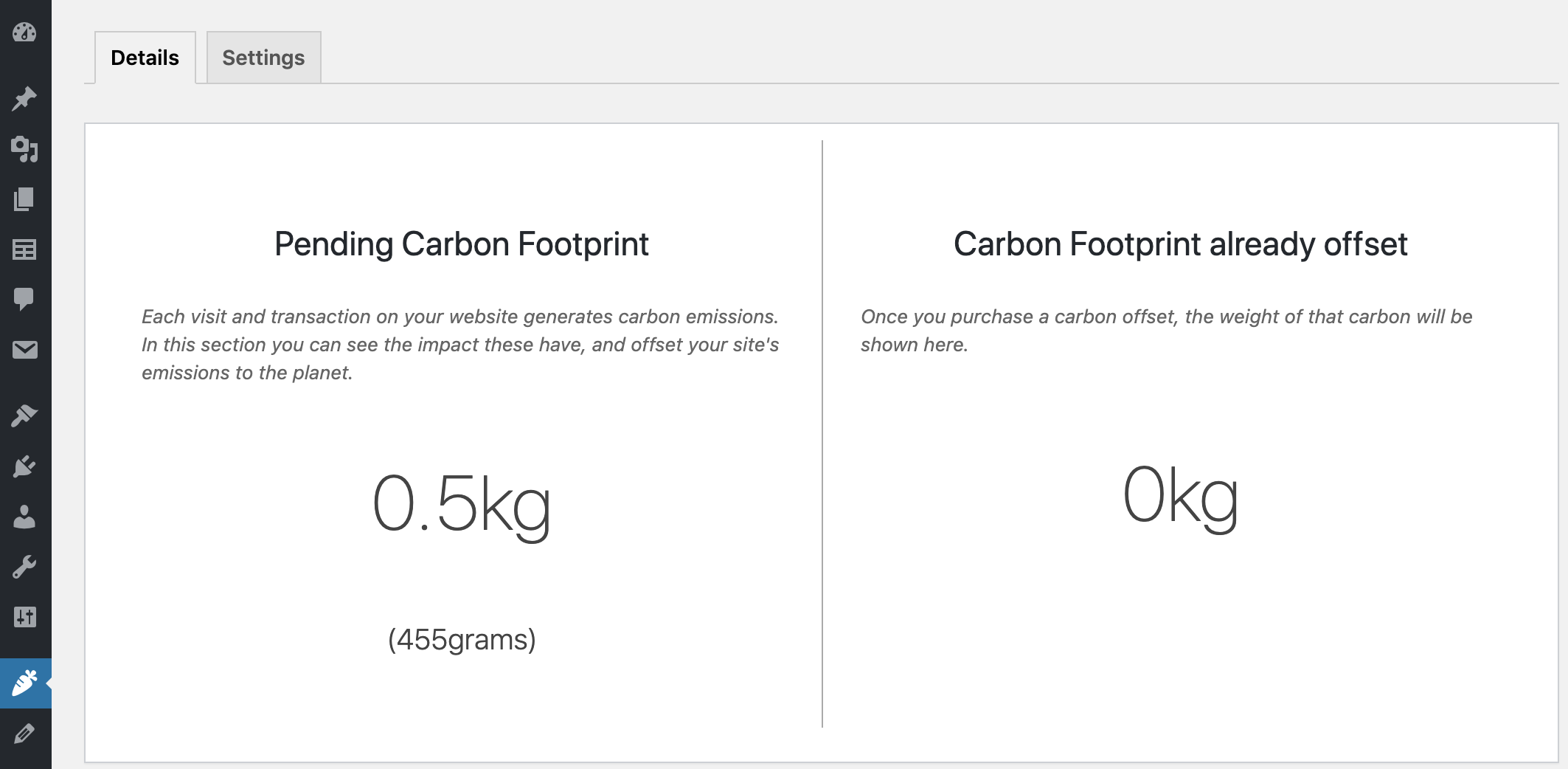
Task: Go to the Media library icon
Action: [x=24, y=149]
